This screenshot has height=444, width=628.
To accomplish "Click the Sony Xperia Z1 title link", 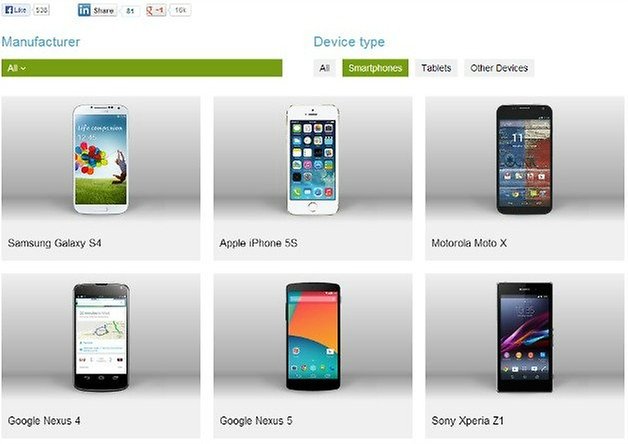I will pyautogui.click(x=467, y=421).
